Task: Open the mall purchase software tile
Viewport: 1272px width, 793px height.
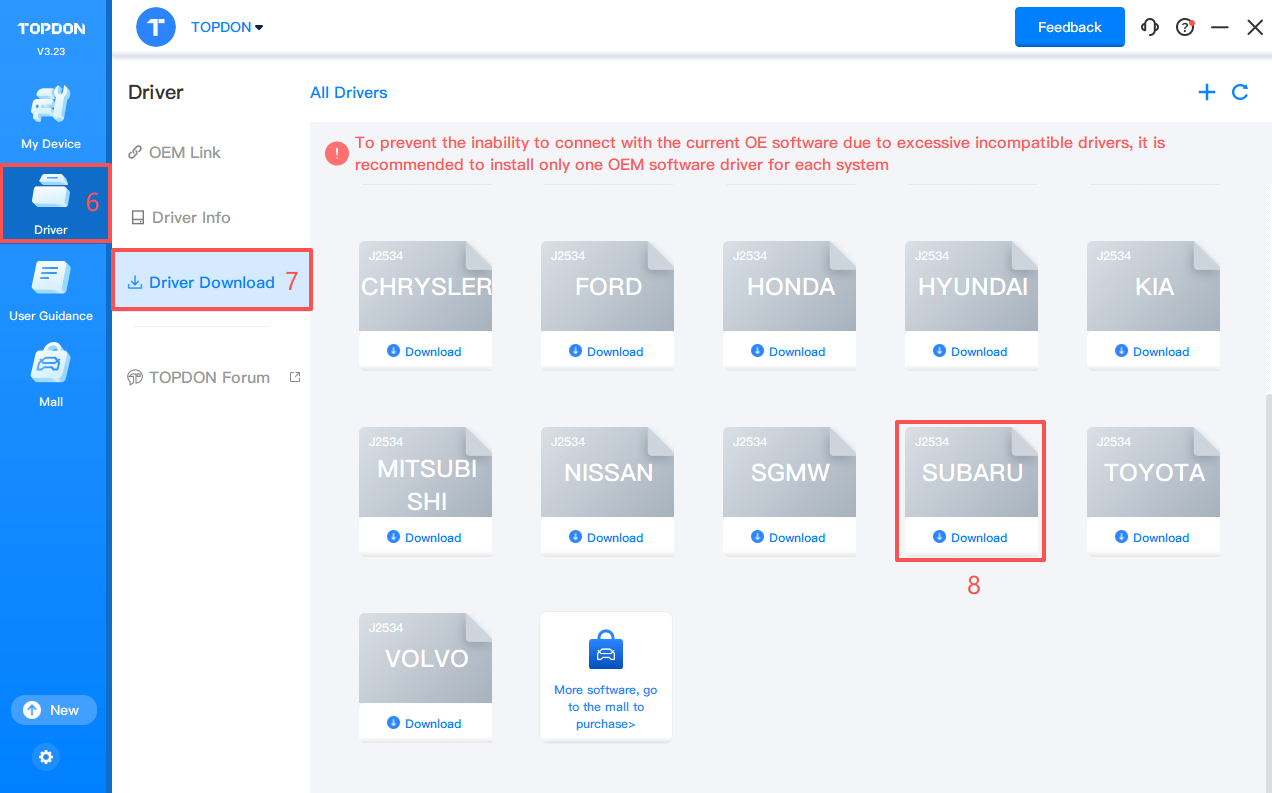Action: click(x=606, y=677)
